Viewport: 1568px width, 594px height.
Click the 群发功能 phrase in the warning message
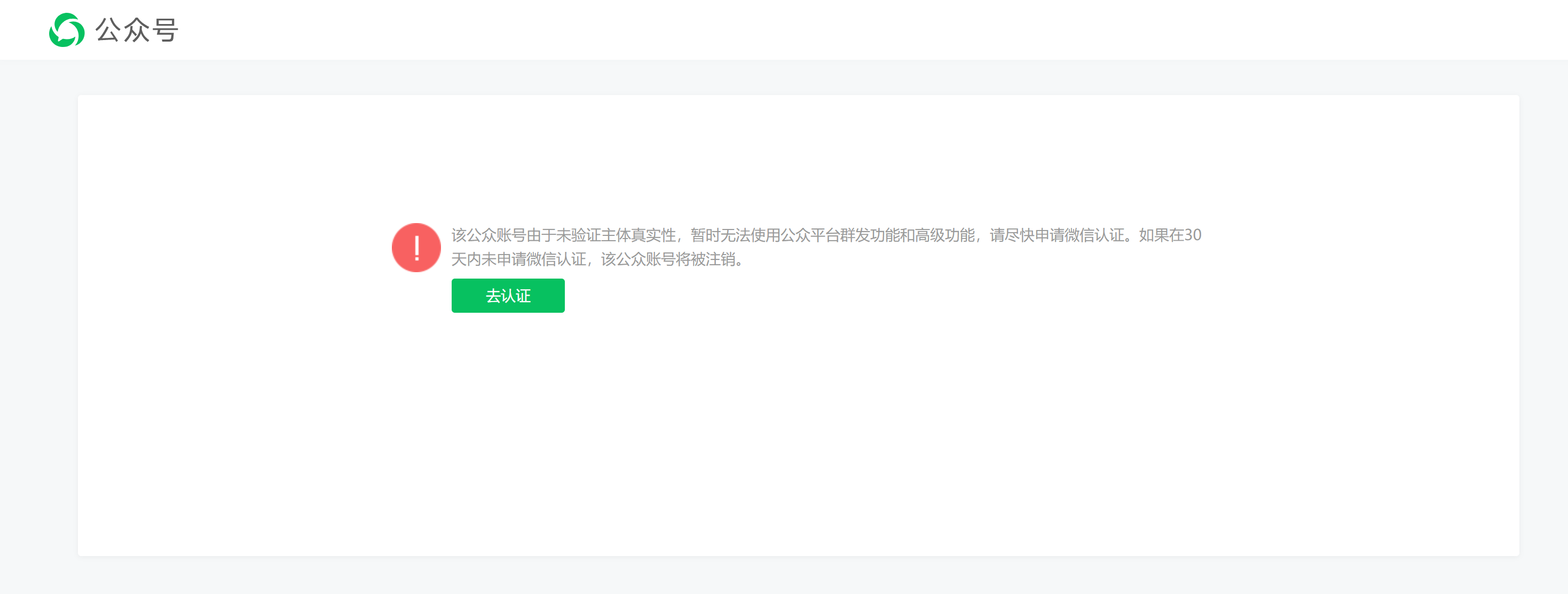(x=870, y=235)
